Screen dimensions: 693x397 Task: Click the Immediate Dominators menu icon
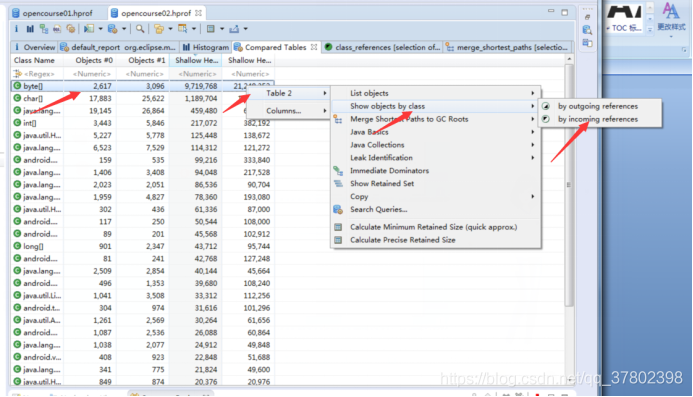[338, 171]
